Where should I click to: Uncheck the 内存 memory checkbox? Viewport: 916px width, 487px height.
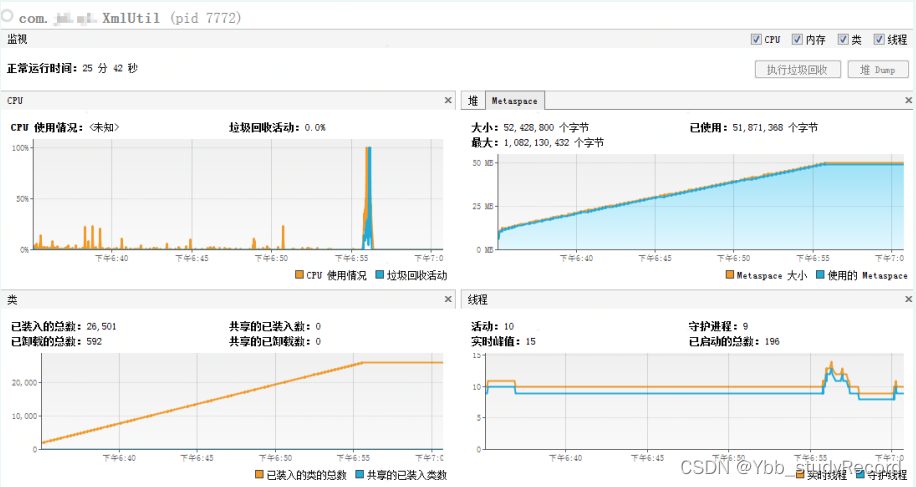point(797,39)
